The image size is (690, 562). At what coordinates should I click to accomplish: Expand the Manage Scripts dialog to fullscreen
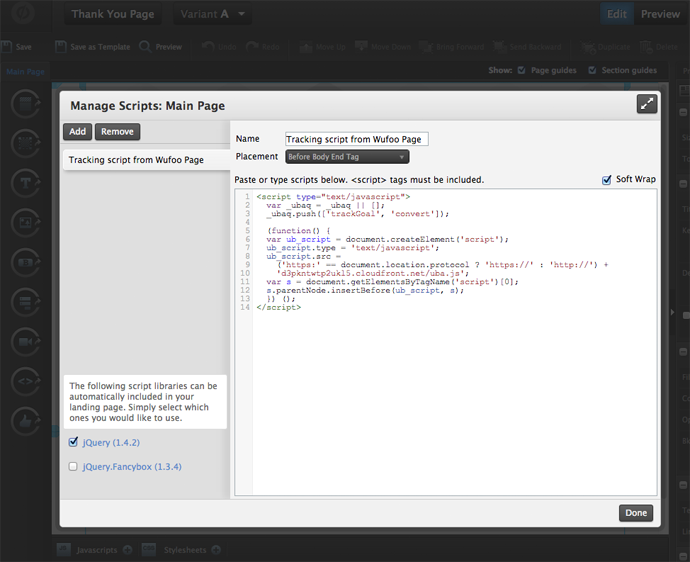[x=646, y=104]
